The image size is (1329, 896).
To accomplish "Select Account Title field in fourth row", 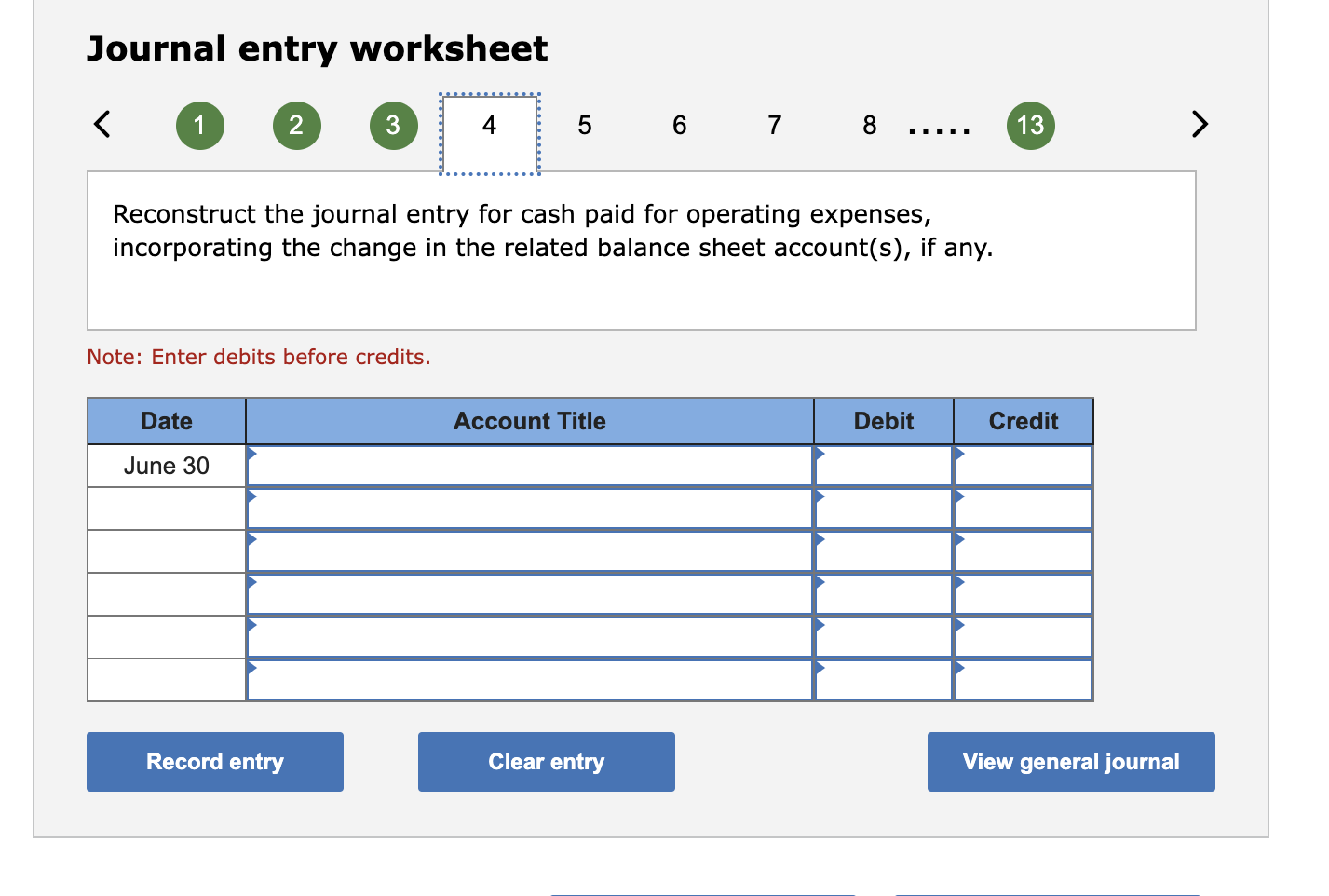I will click(530, 594).
